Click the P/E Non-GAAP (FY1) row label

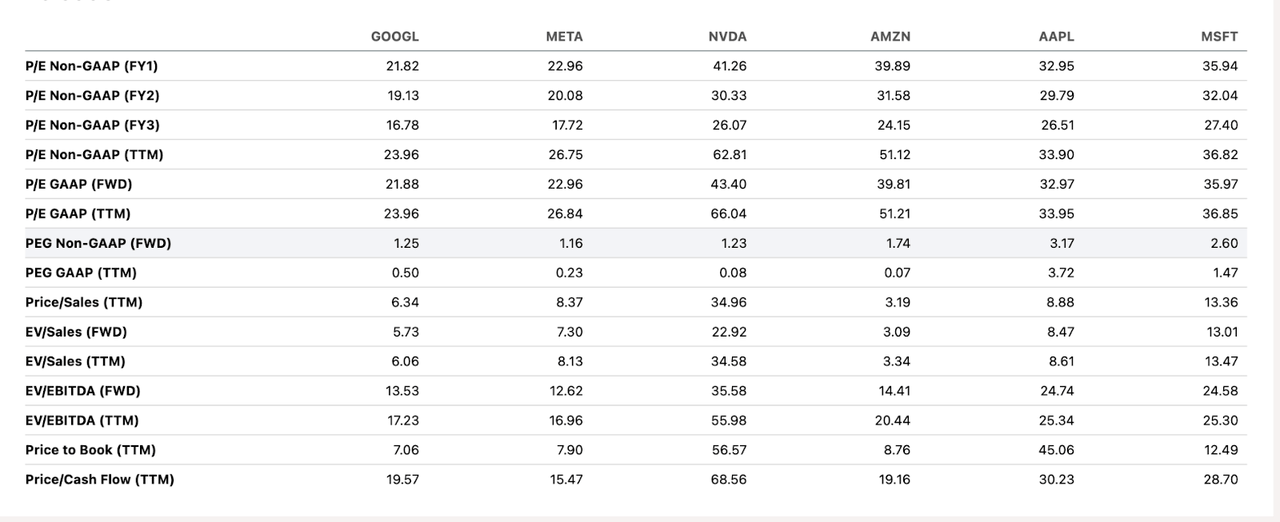[x=92, y=66]
